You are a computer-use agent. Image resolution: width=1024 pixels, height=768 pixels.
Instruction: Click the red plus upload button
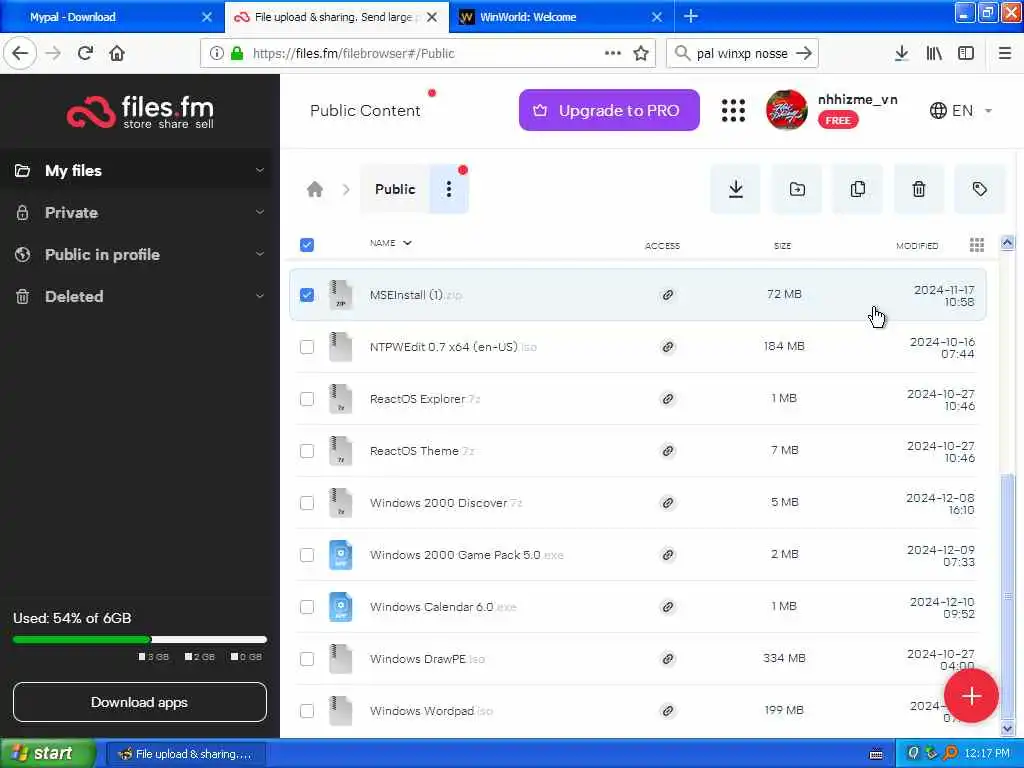970,696
